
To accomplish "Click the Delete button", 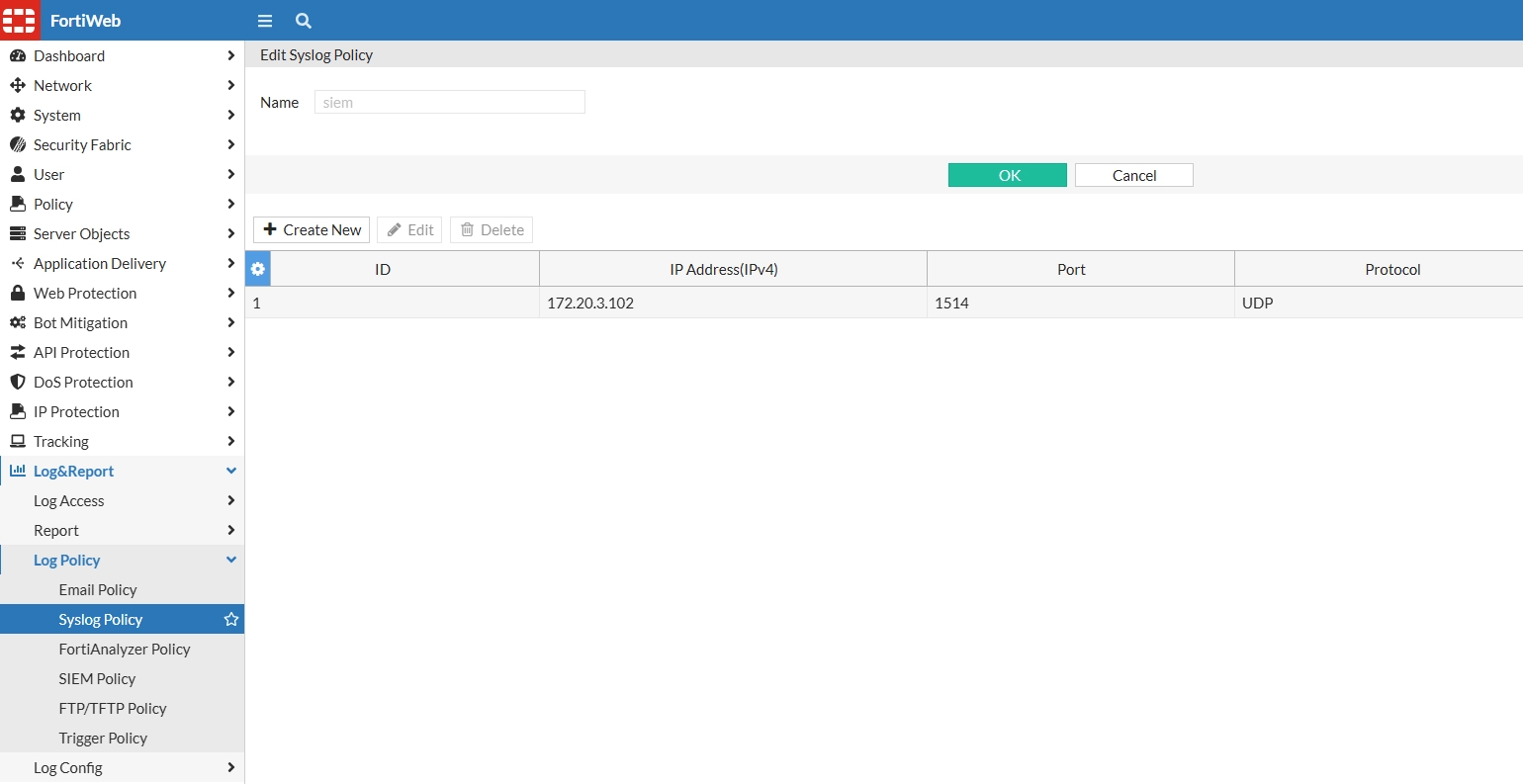I will (492, 230).
